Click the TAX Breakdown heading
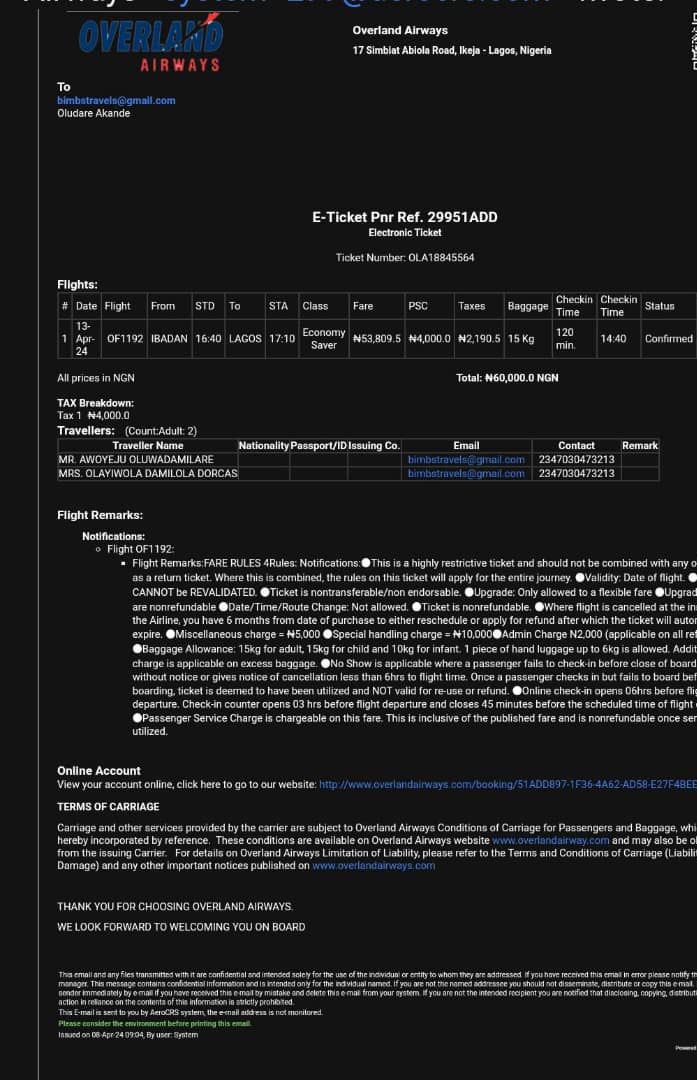The width and height of the screenshot is (697, 1080). (95, 403)
